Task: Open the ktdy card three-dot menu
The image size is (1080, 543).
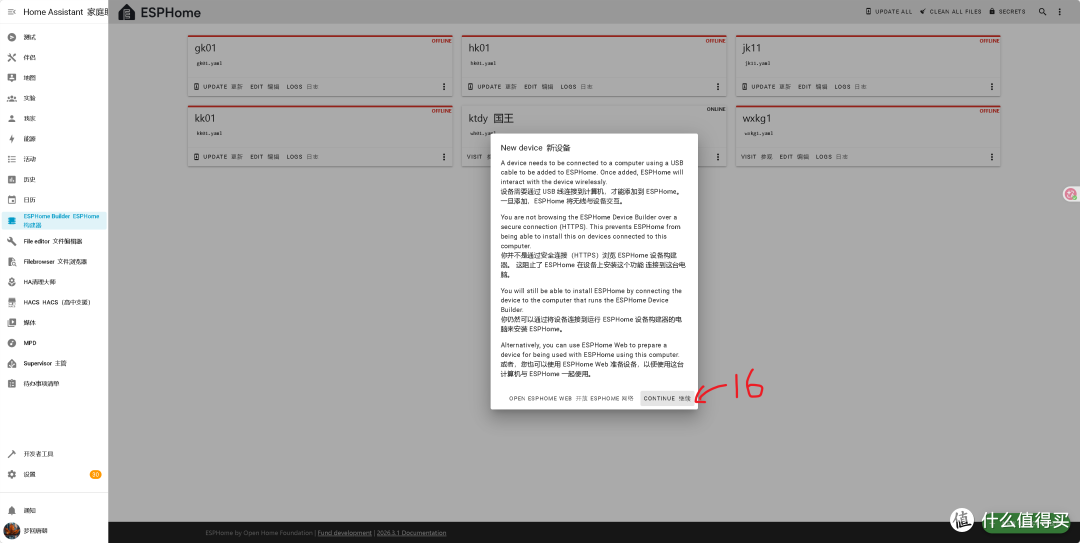Action: point(718,157)
